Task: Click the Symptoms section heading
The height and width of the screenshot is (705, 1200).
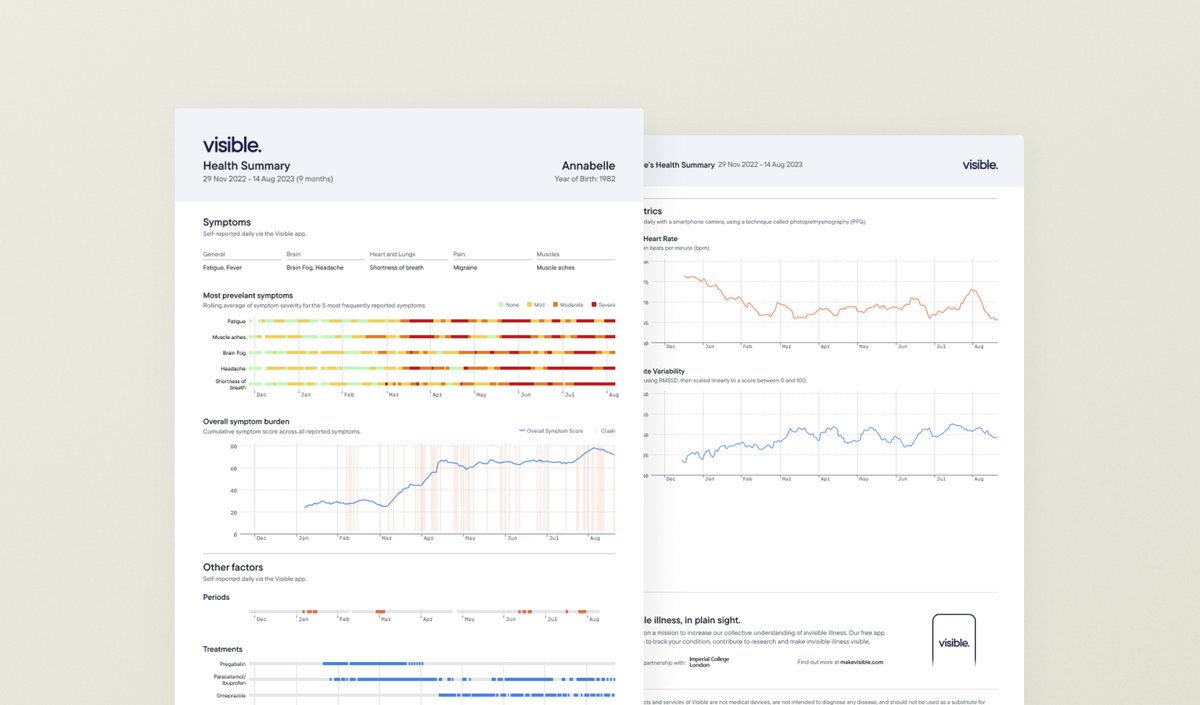Action: tap(227, 222)
